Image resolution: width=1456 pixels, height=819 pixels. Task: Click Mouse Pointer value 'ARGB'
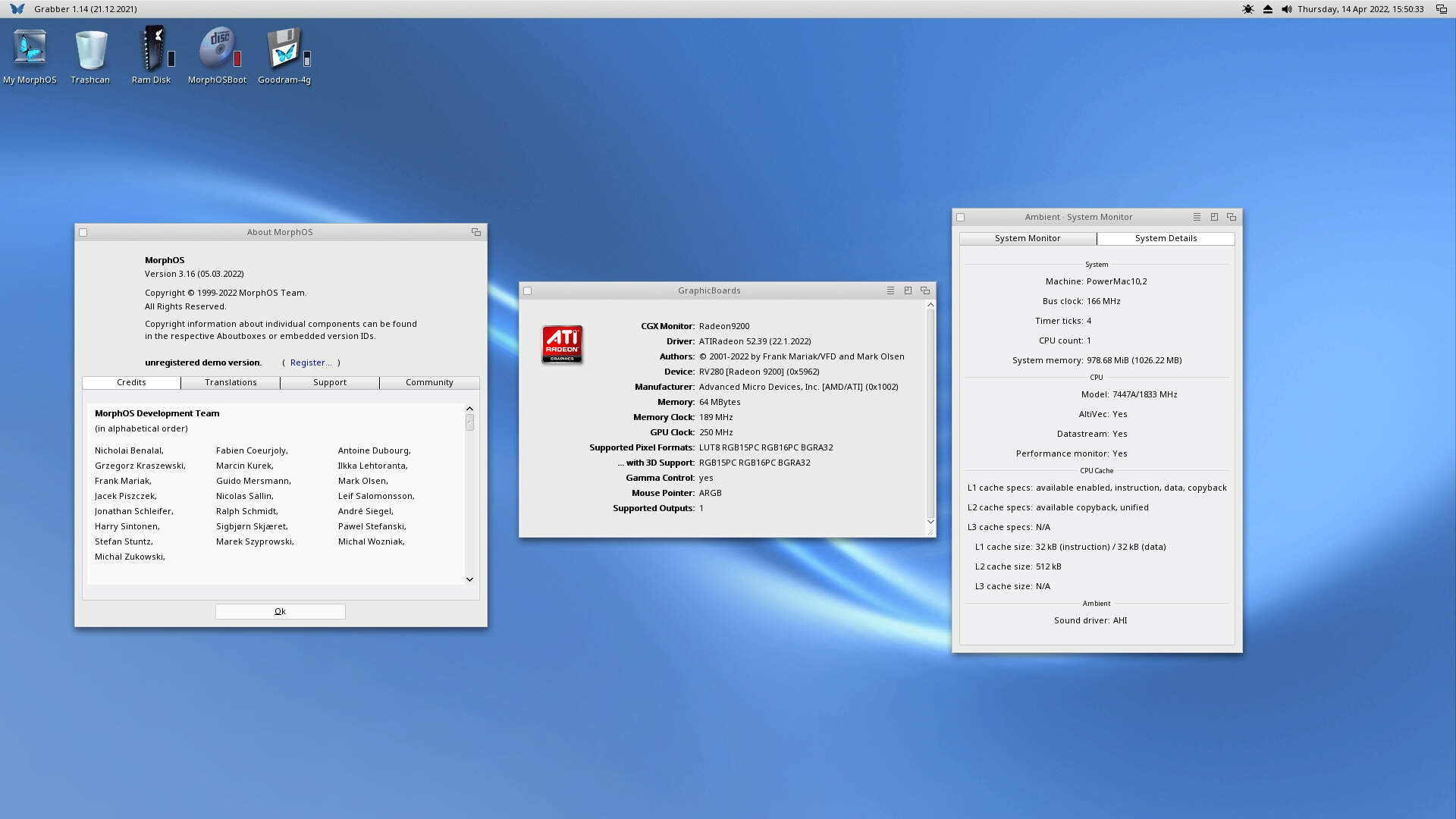pos(711,493)
